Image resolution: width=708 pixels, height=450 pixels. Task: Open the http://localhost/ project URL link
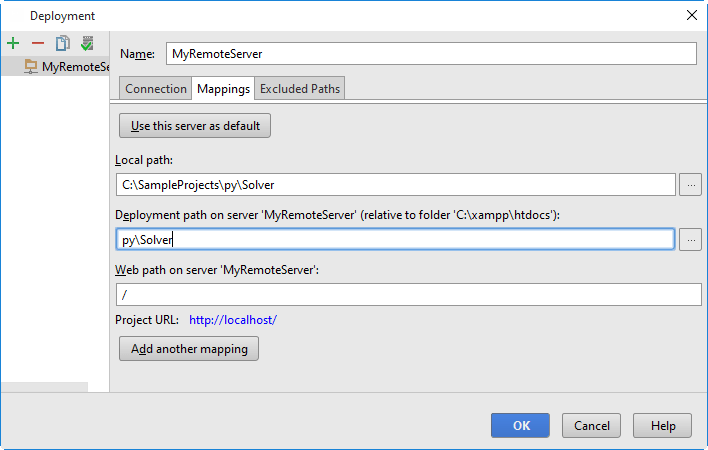pyautogui.click(x=232, y=320)
